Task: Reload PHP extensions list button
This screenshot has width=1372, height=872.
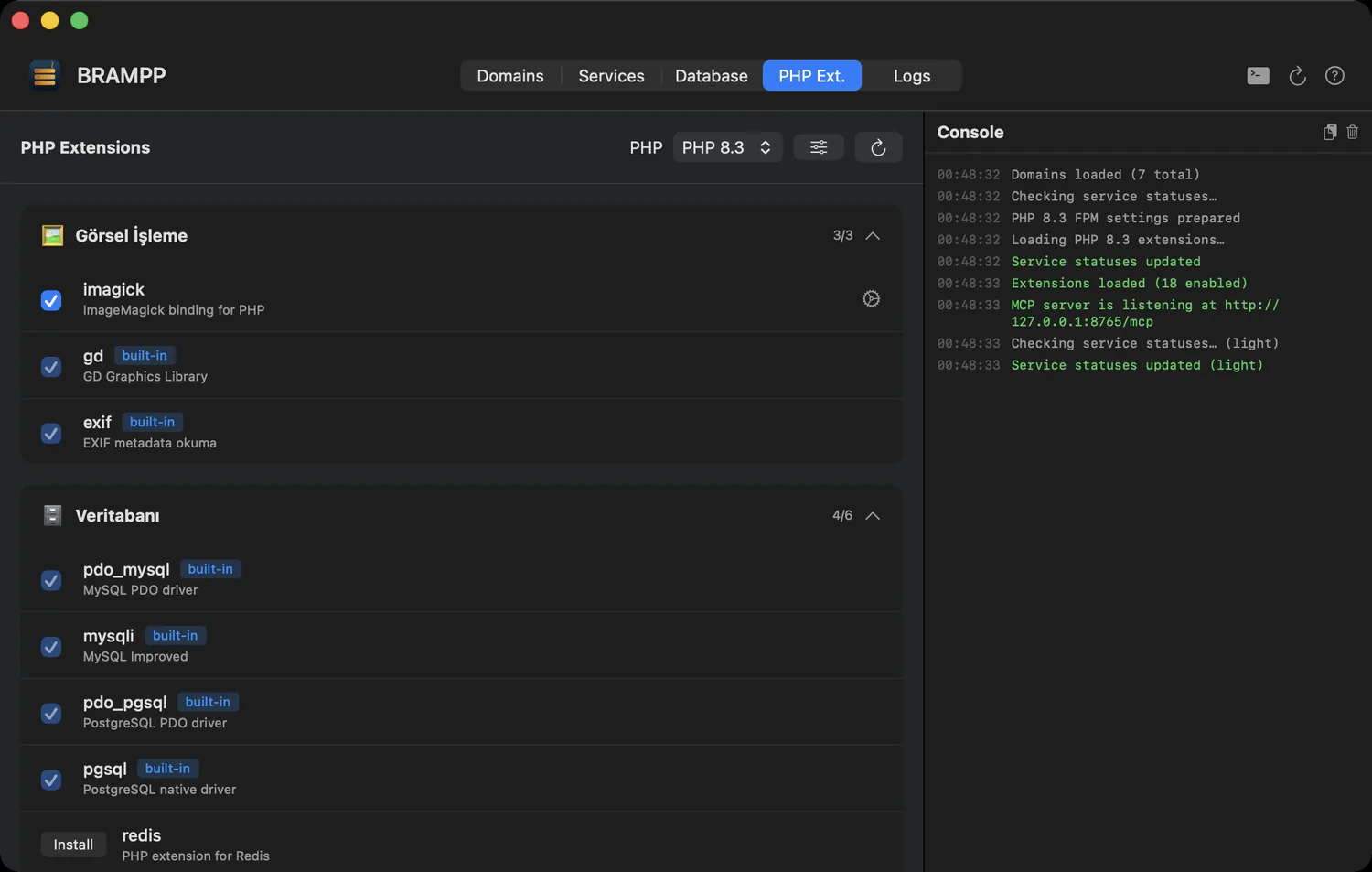Action: (878, 147)
